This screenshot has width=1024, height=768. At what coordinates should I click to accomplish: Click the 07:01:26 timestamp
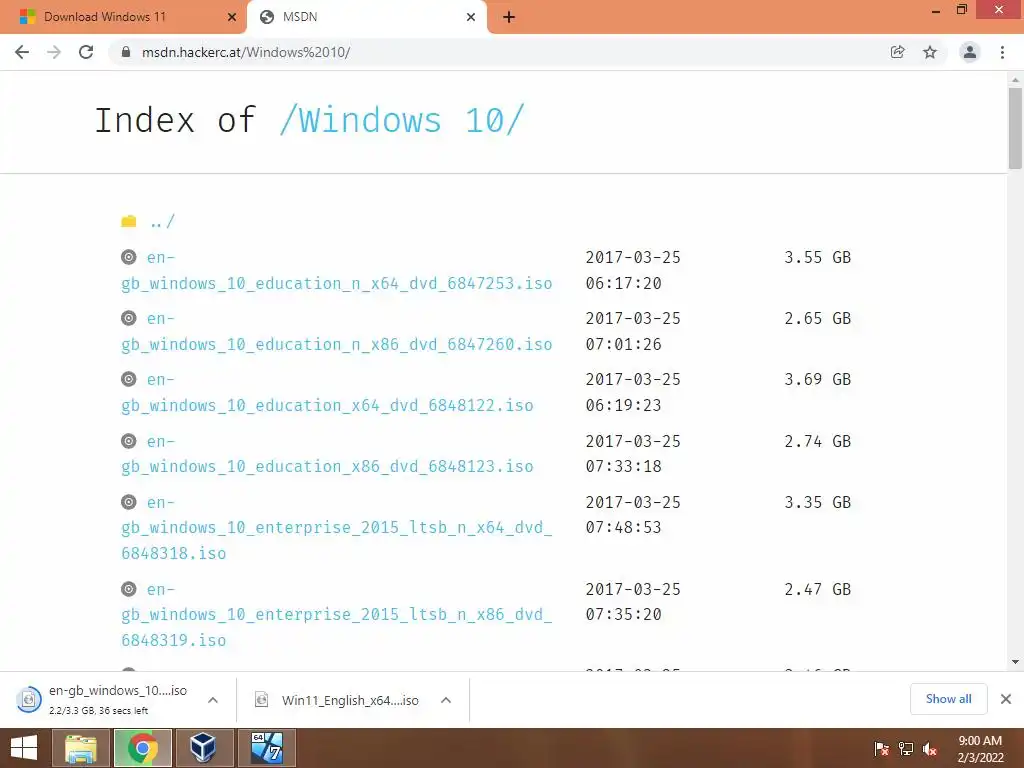[x=623, y=344]
